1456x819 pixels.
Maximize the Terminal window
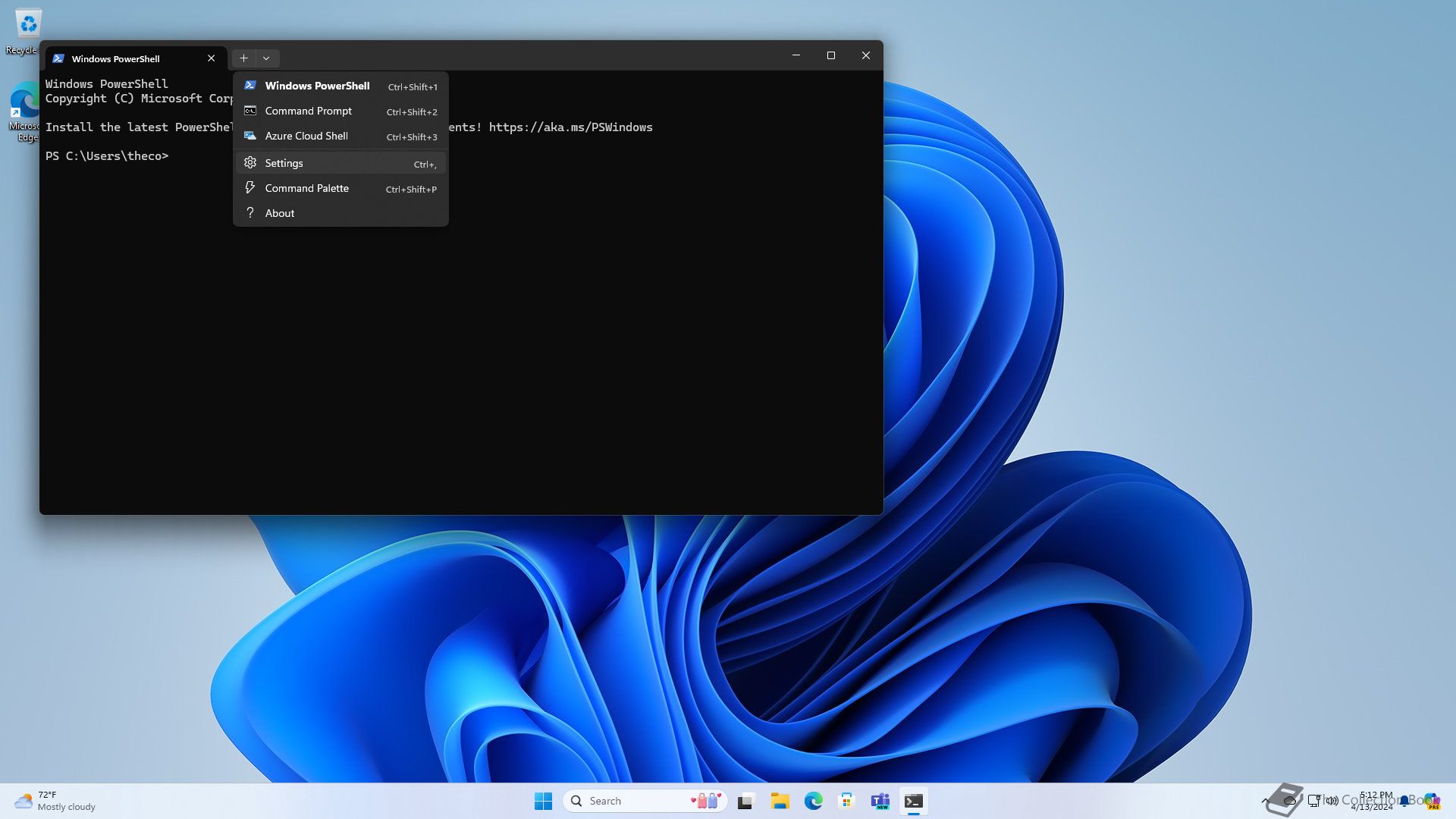[x=831, y=55]
